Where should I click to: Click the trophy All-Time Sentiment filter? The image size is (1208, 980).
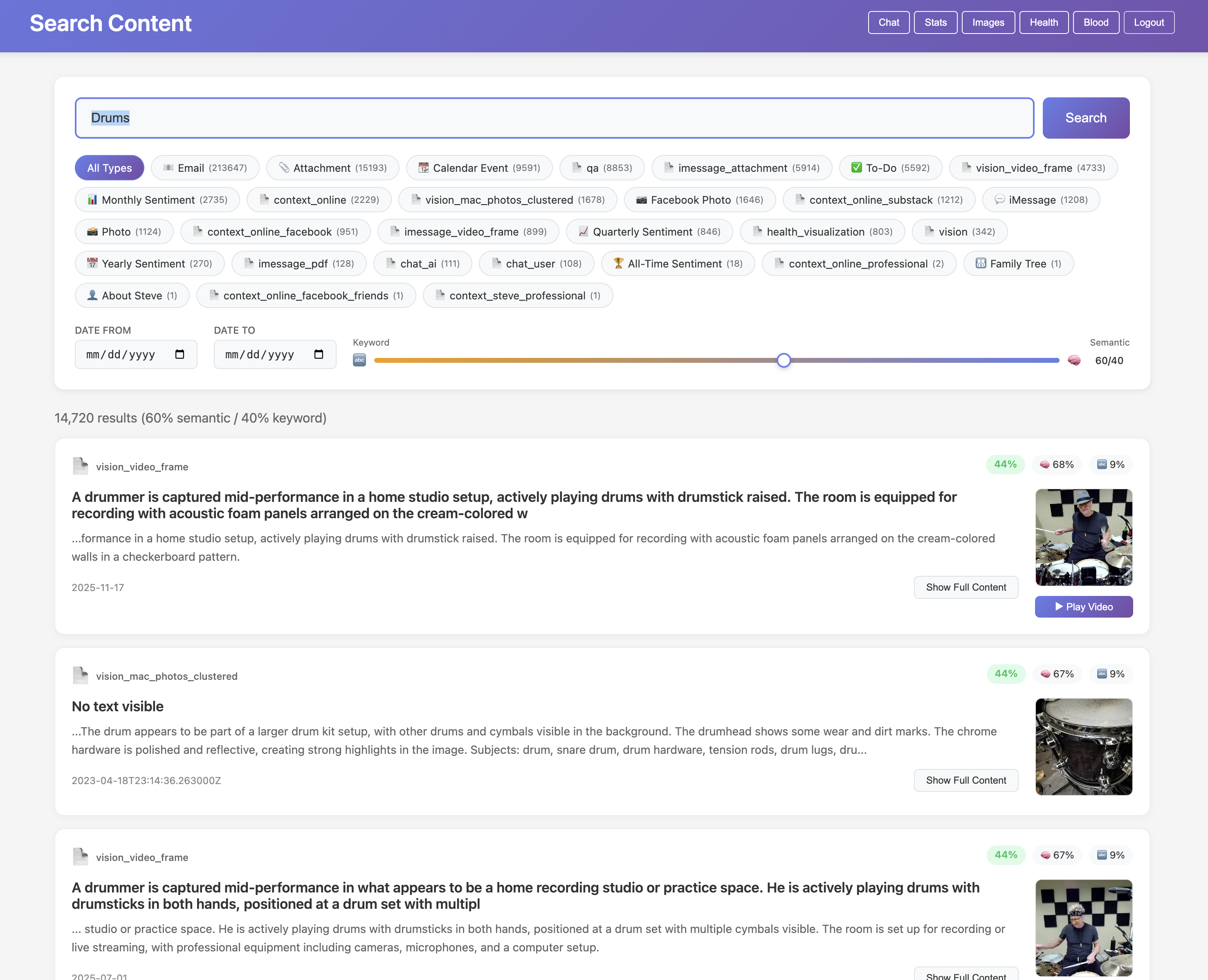677,264
